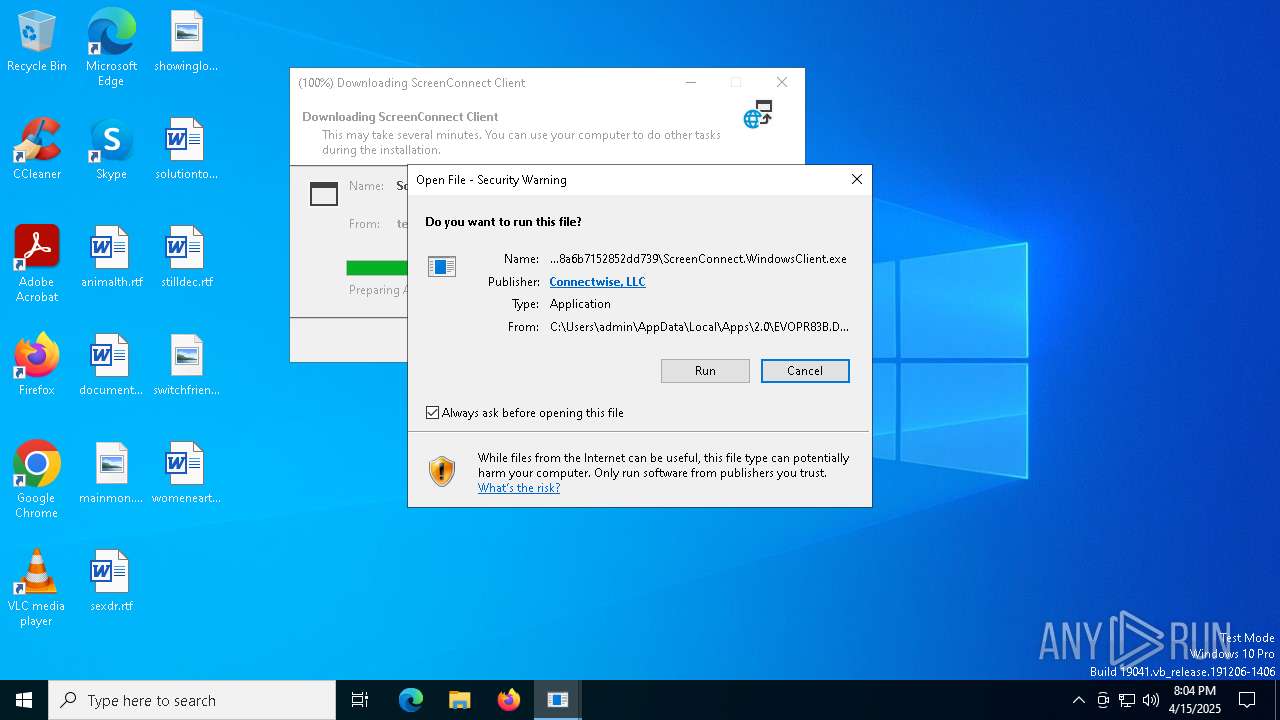Launch the Firefox desktop shortcut

(x=37, y=366)
